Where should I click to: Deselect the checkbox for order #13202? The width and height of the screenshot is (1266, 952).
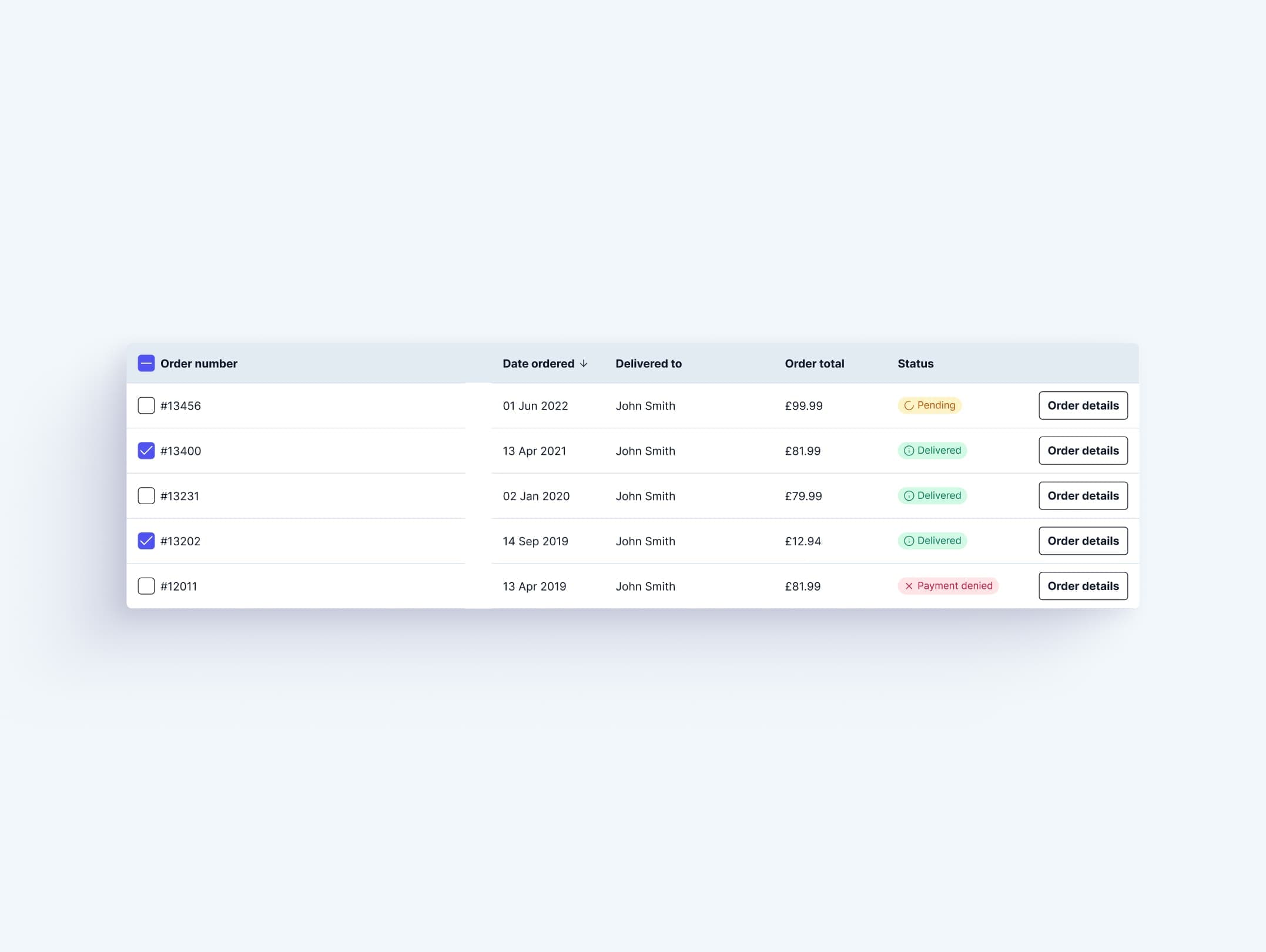click(x=146, y=541)
